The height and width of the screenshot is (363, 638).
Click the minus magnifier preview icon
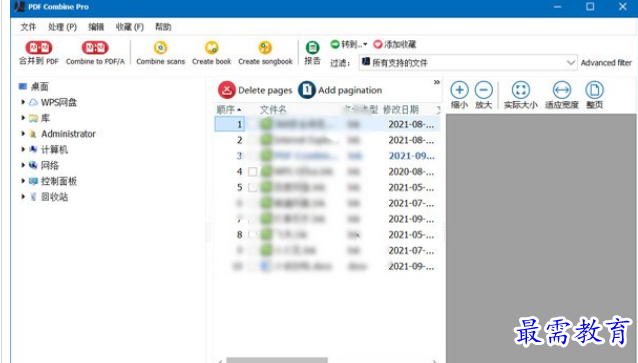click(483, 90)
